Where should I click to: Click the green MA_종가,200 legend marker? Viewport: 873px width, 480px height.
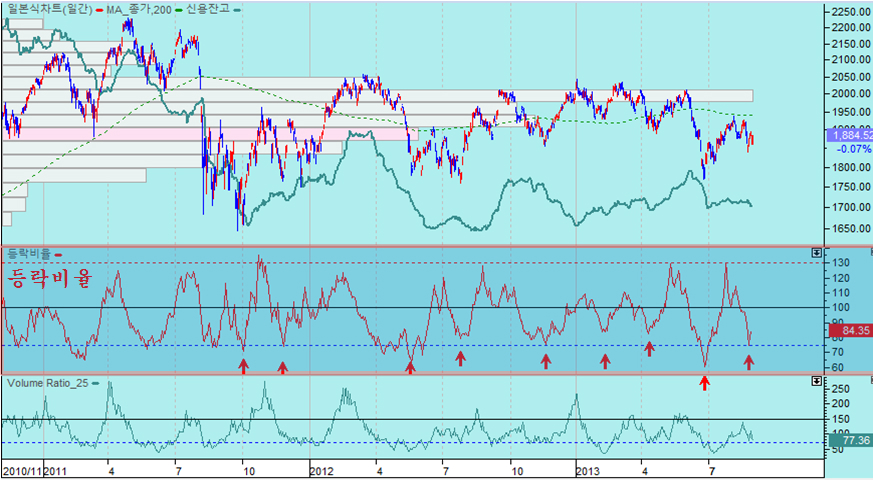(x=176, y=9)
